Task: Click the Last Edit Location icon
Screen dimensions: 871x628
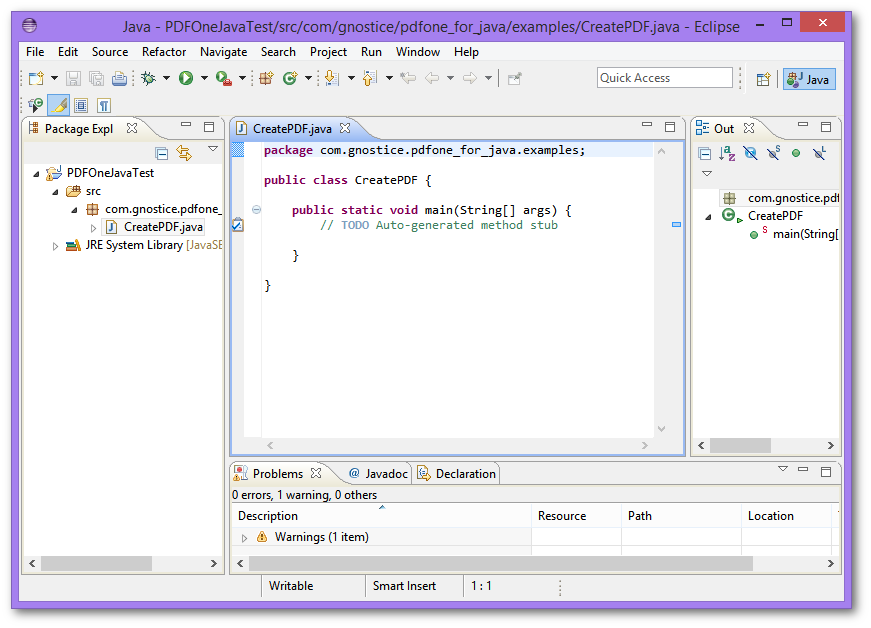Action: point(408,78)
